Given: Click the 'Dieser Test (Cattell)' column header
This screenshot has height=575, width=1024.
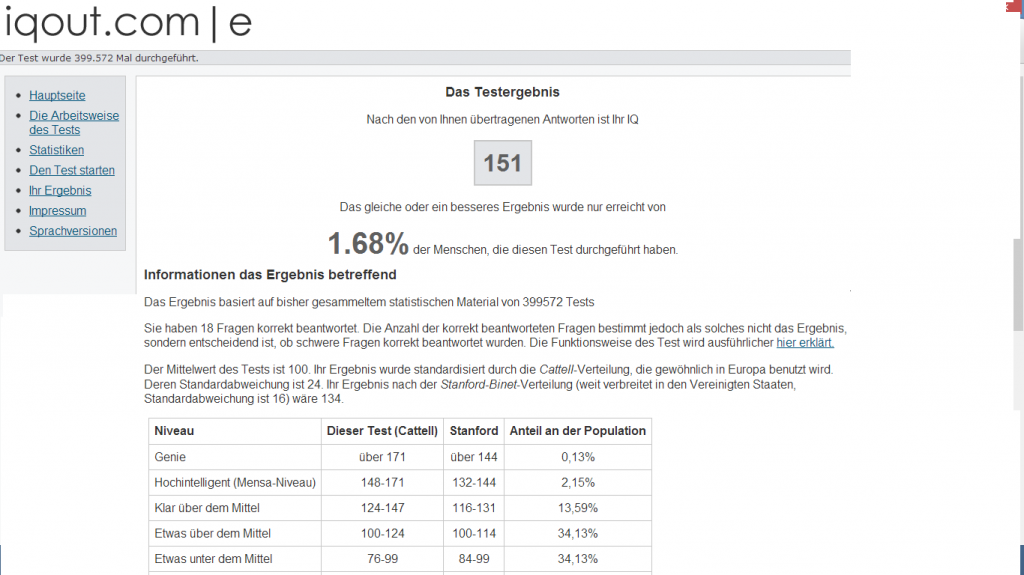Looking at the screenshot, I should pyautogui.click(x=382, y=431).
